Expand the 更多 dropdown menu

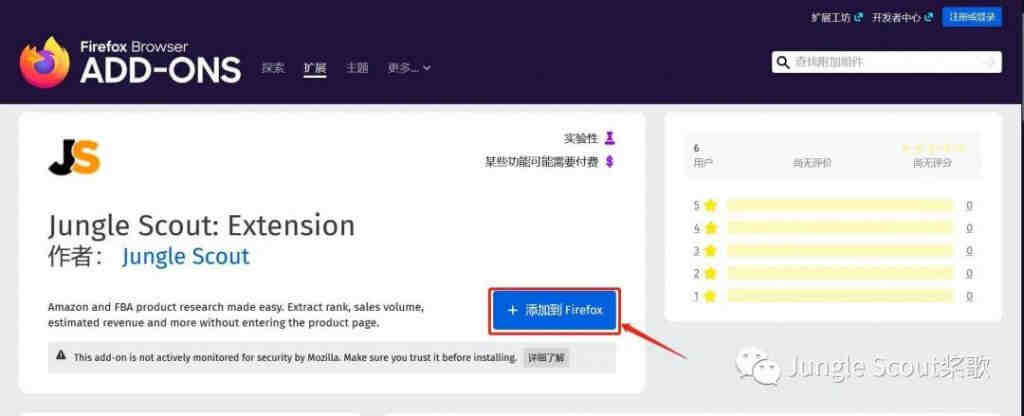pyautogui.click(x=409, y=67)
